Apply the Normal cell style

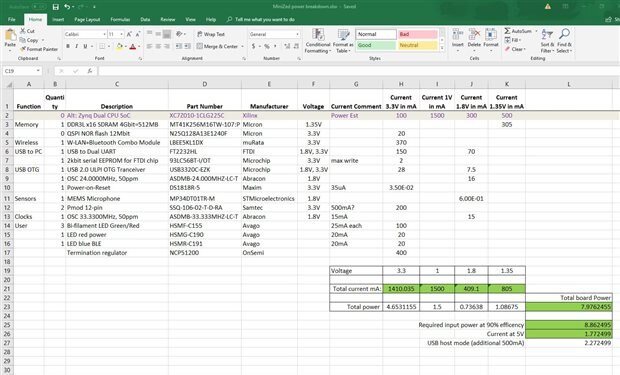(376, 34)
